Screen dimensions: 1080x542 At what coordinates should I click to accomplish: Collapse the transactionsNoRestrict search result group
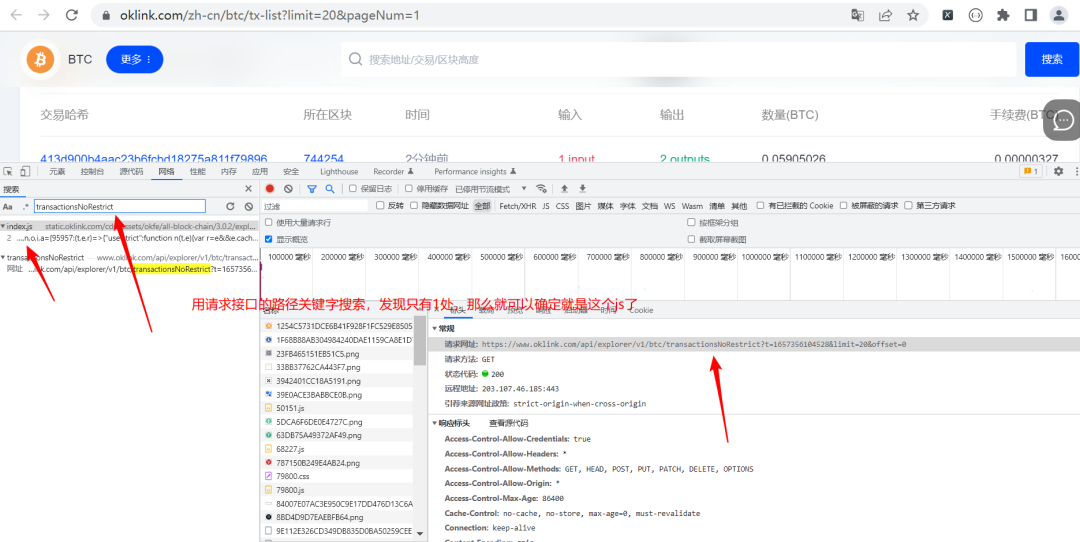pyautogui.click(x=3, y=258)
